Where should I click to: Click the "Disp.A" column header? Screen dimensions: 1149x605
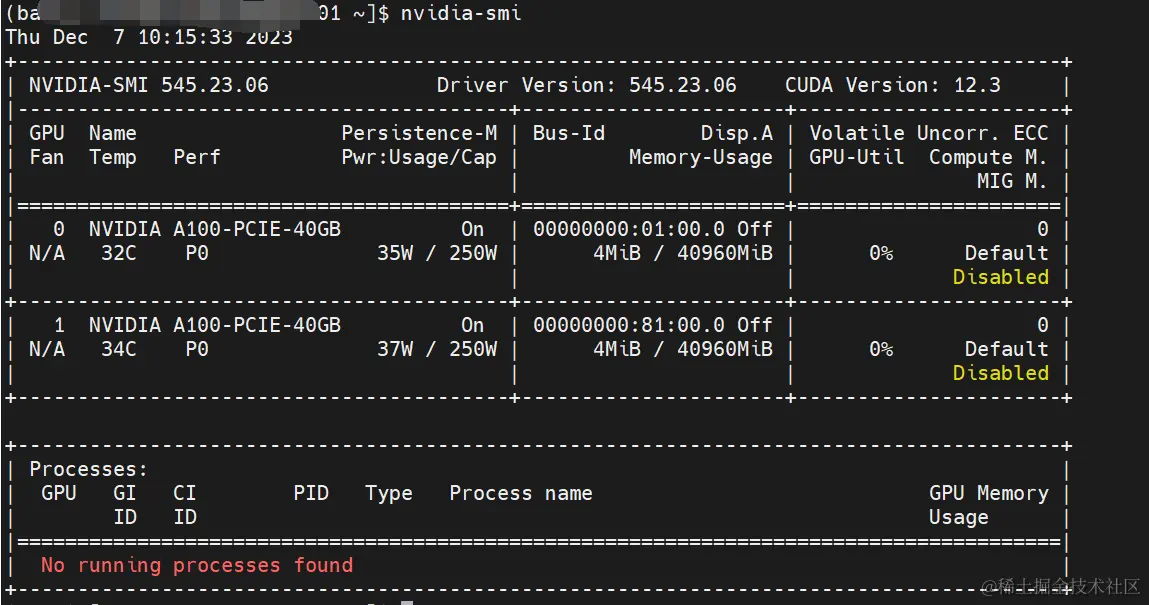point(736,133)
